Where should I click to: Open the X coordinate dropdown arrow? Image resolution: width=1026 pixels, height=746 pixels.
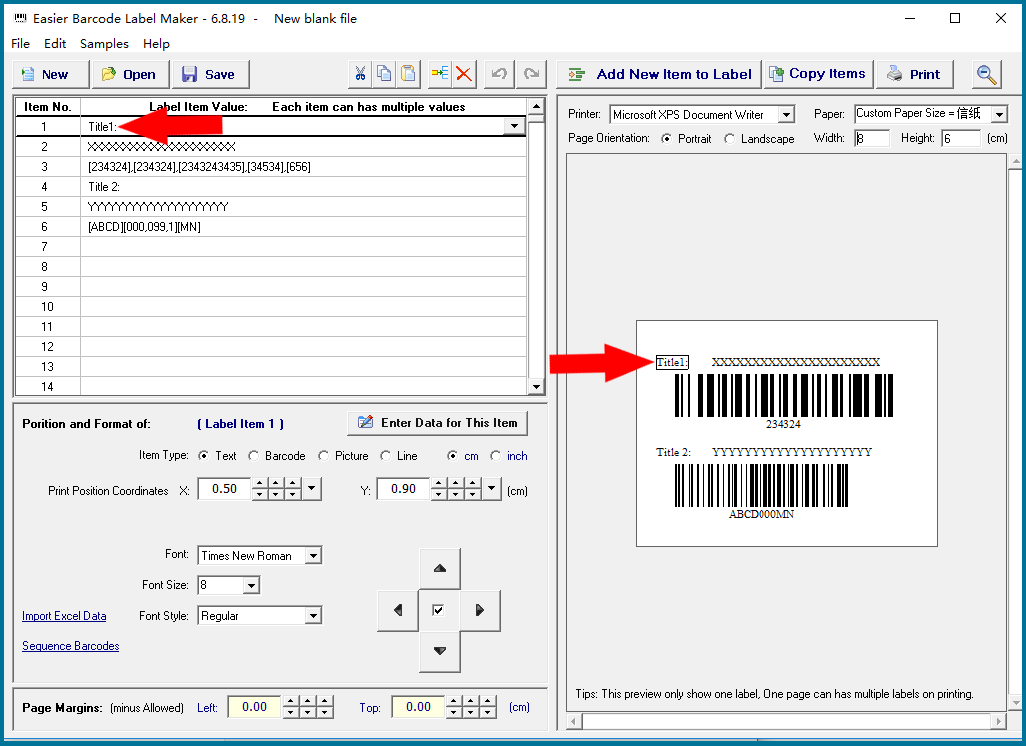pyautogui.click(x=311, y=488)
